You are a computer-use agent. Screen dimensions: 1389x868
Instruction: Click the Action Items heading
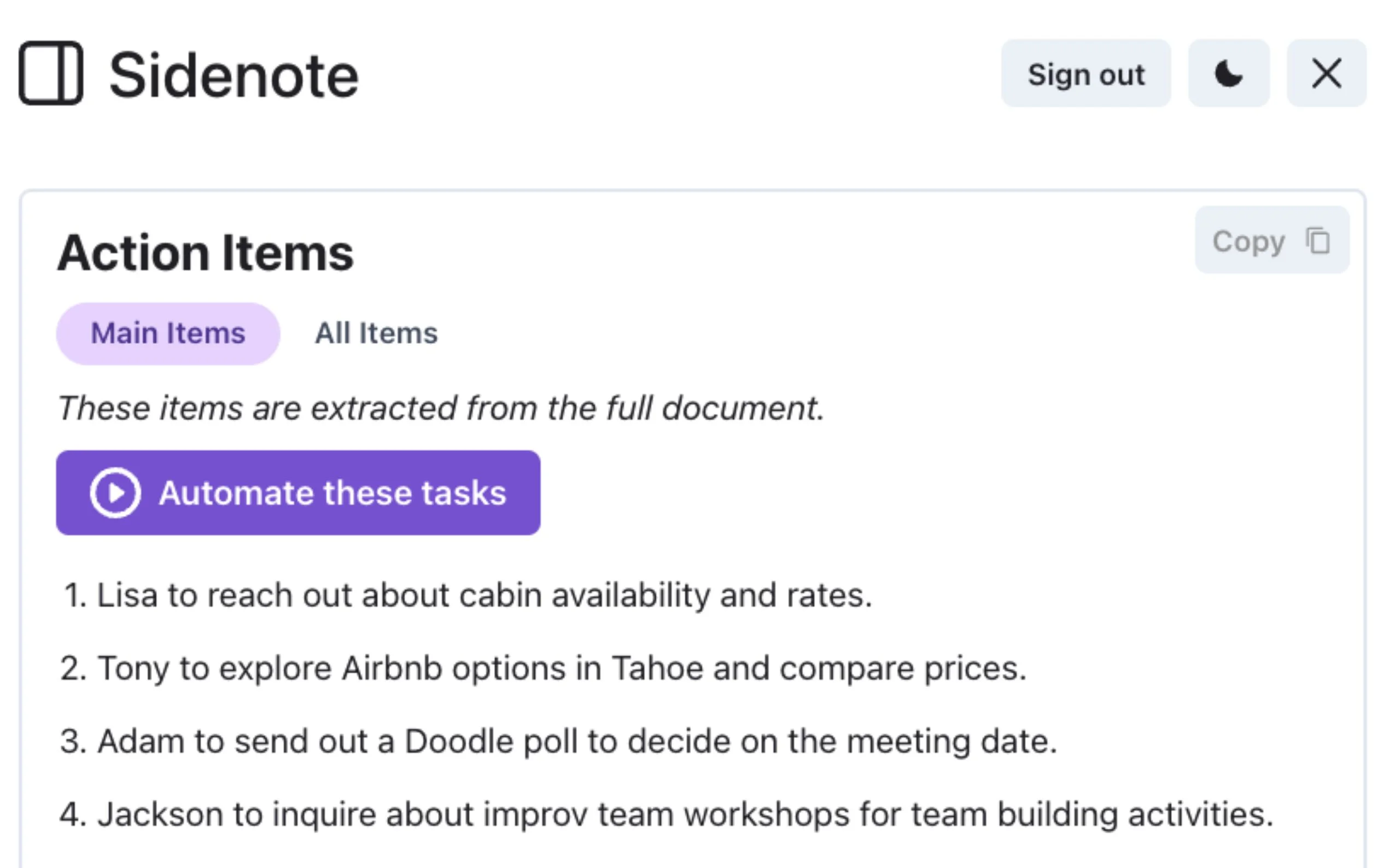[x=205, y=253]
